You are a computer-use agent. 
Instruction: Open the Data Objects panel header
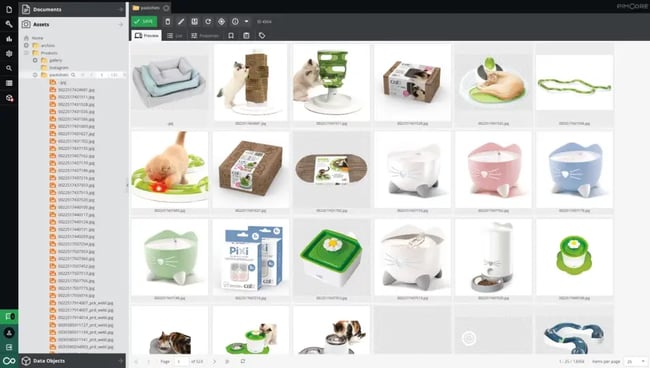[72, 361]
